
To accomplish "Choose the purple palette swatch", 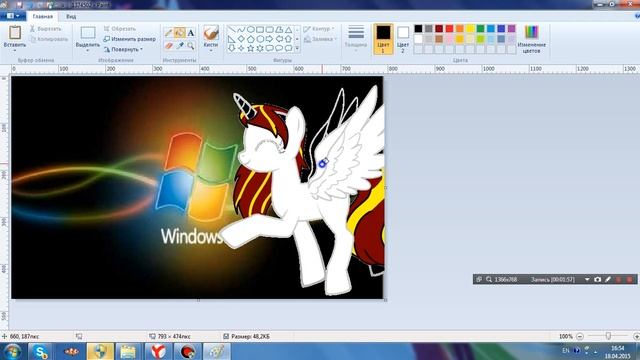I will [511, 29].
